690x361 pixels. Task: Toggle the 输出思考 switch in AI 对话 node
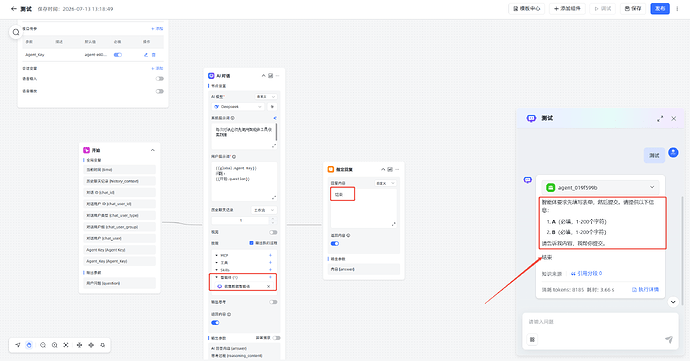click(273, 302)
